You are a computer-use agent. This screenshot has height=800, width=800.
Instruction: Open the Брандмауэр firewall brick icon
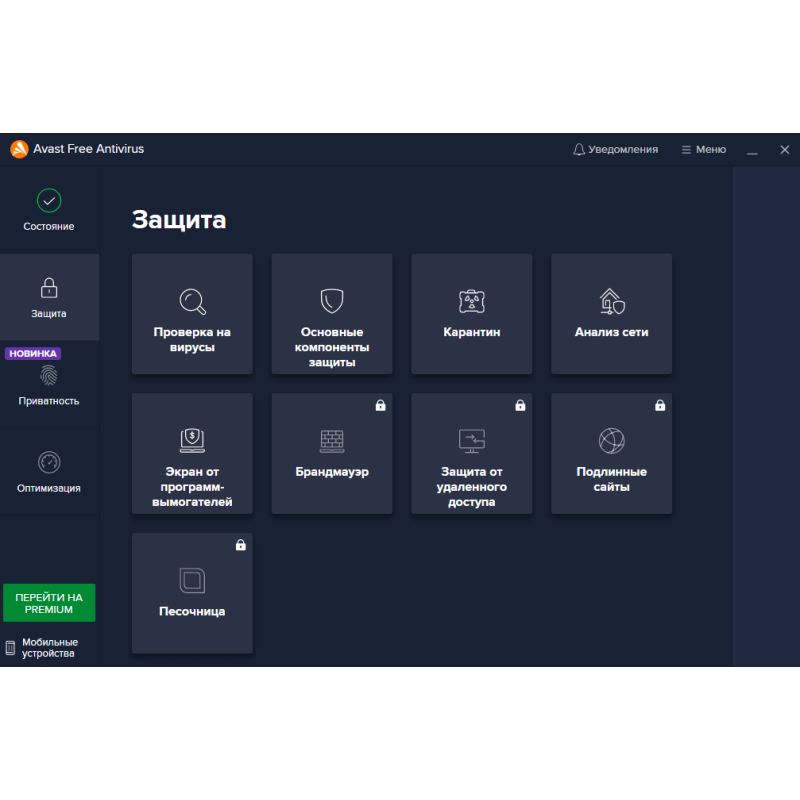pos(332,440)
